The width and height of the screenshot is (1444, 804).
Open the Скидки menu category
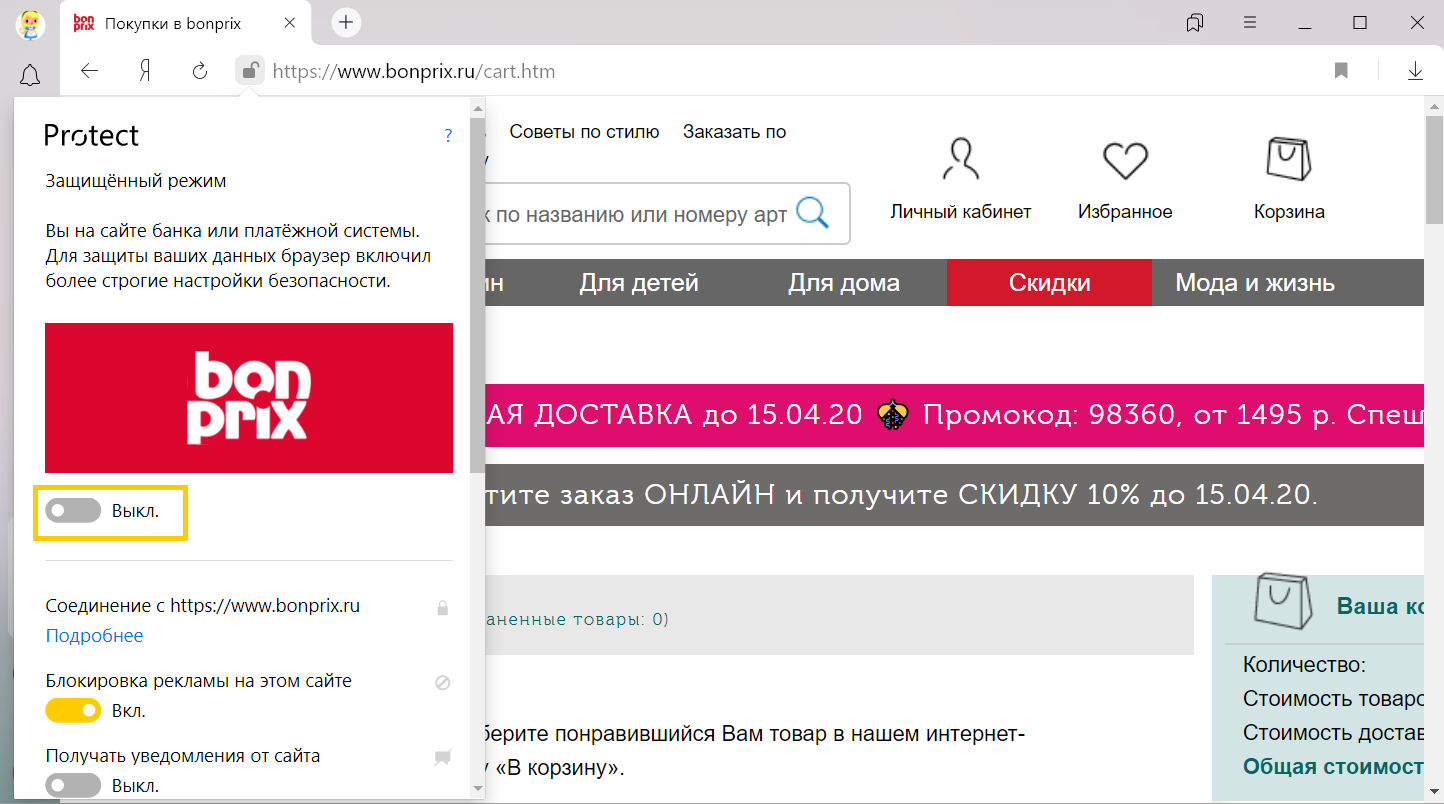(1049, 283)
